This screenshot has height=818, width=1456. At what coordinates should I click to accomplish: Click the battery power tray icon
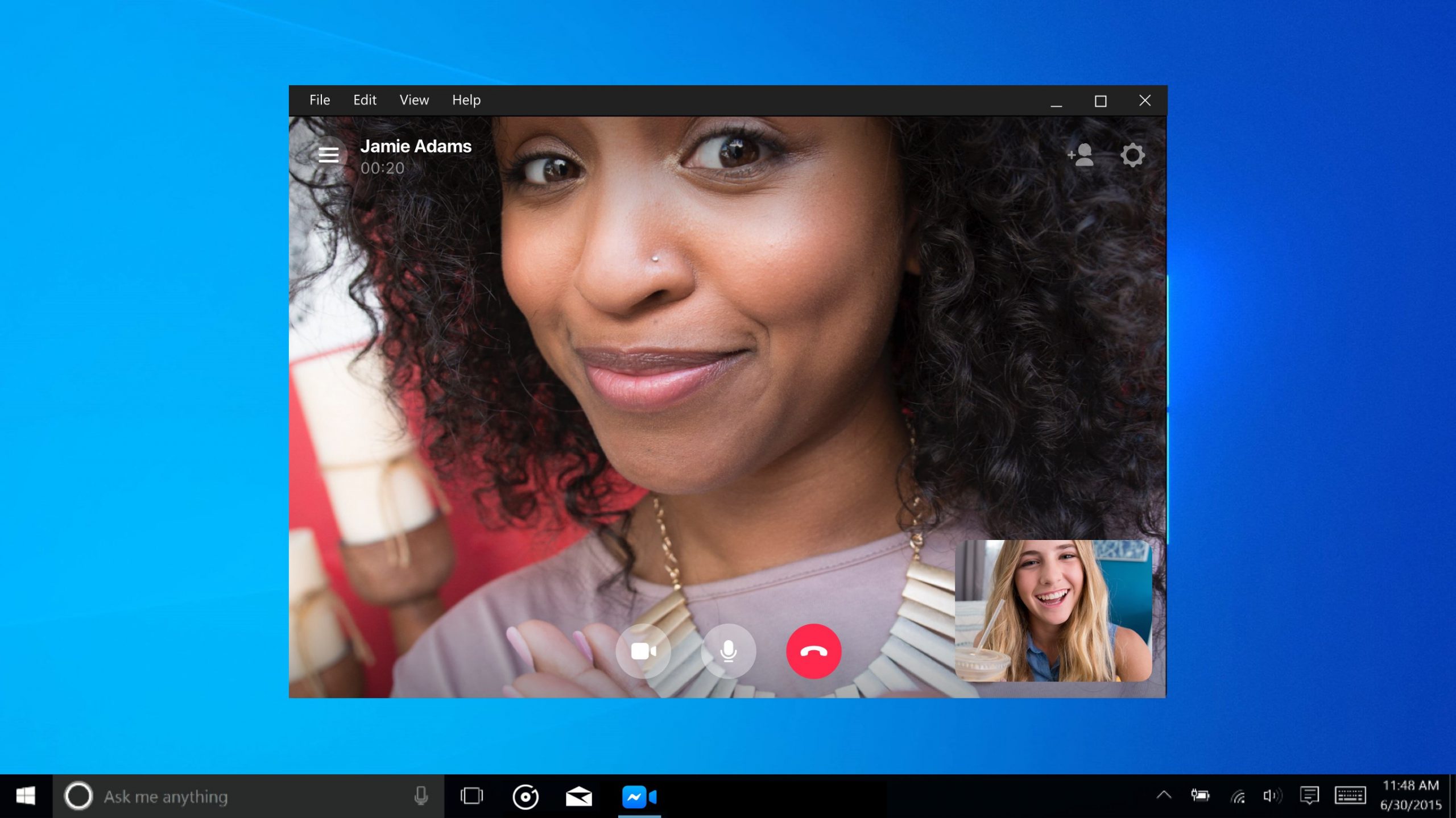tap(1200, 795)
